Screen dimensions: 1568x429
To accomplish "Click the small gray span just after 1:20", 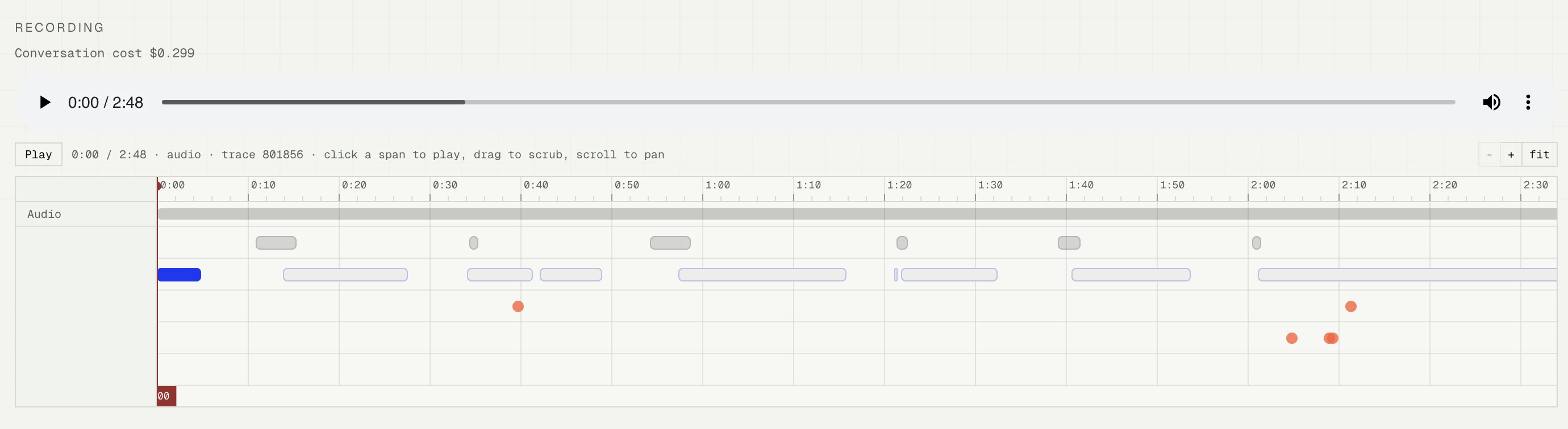I will click(902, 243).
